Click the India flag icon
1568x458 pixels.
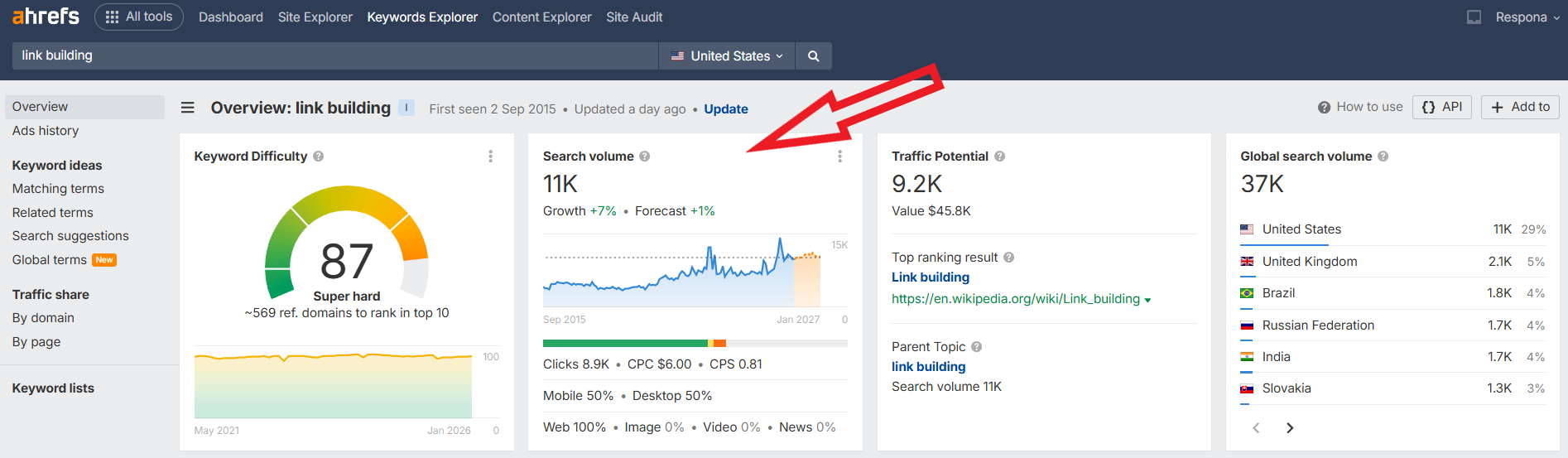pyautogui.click(x=1247, y=357)
